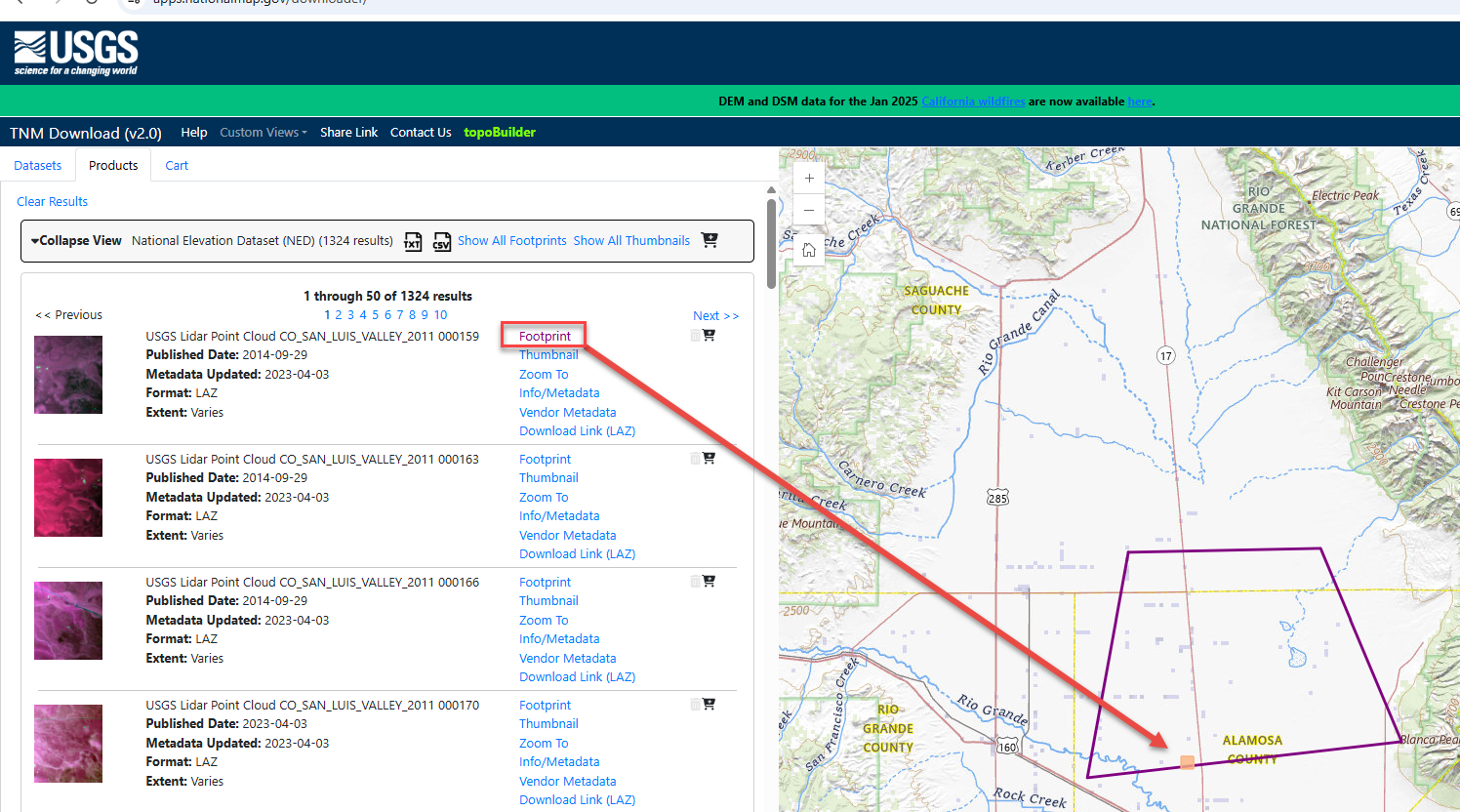This screenshot has height=812, width=1460.
Task: Export results list as TXT file
Action: 413,241
